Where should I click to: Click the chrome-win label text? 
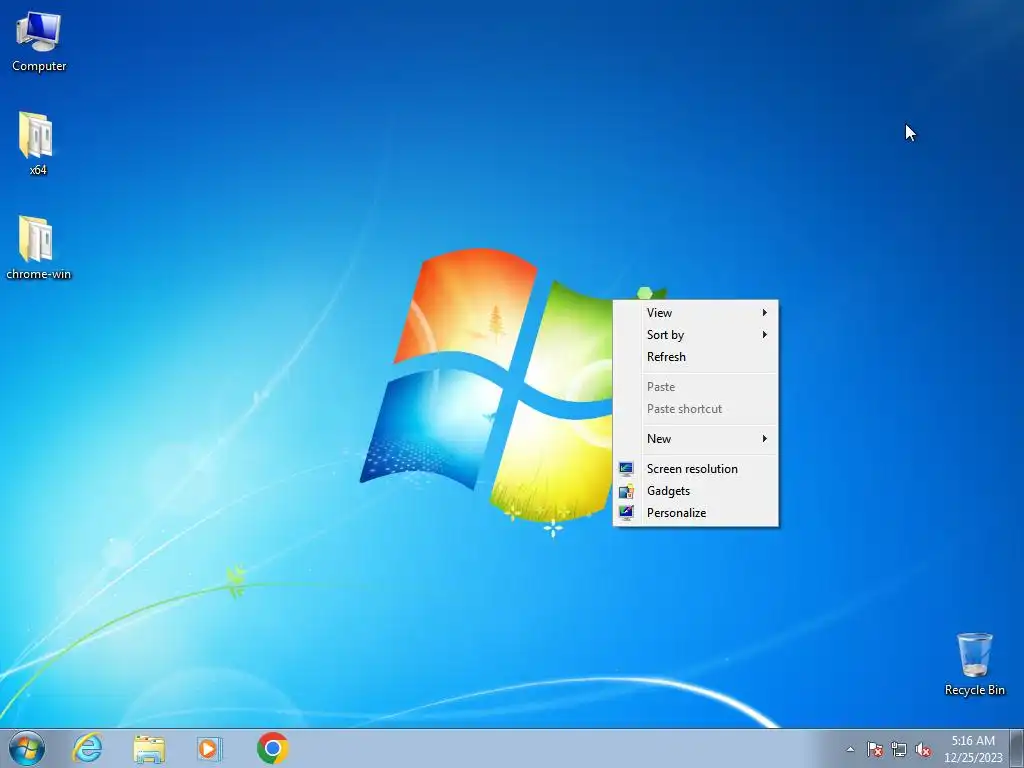(x=39, y=274)
